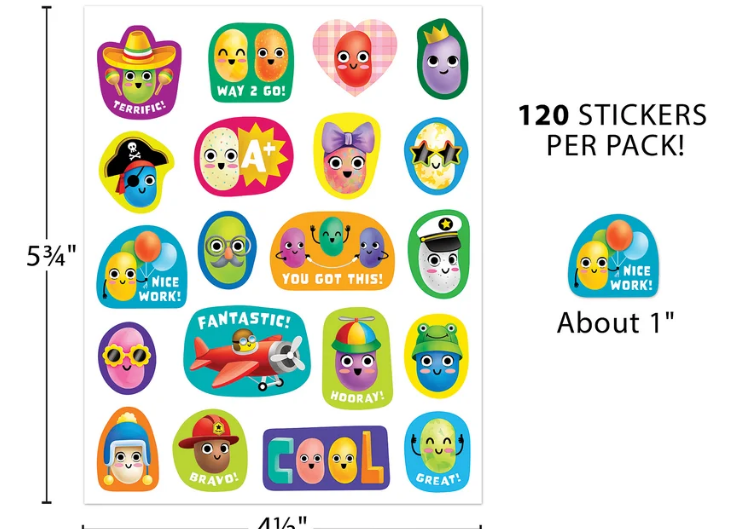
Task: Click the 'You Got This!' orange sticker
Action: pos(332,251)
